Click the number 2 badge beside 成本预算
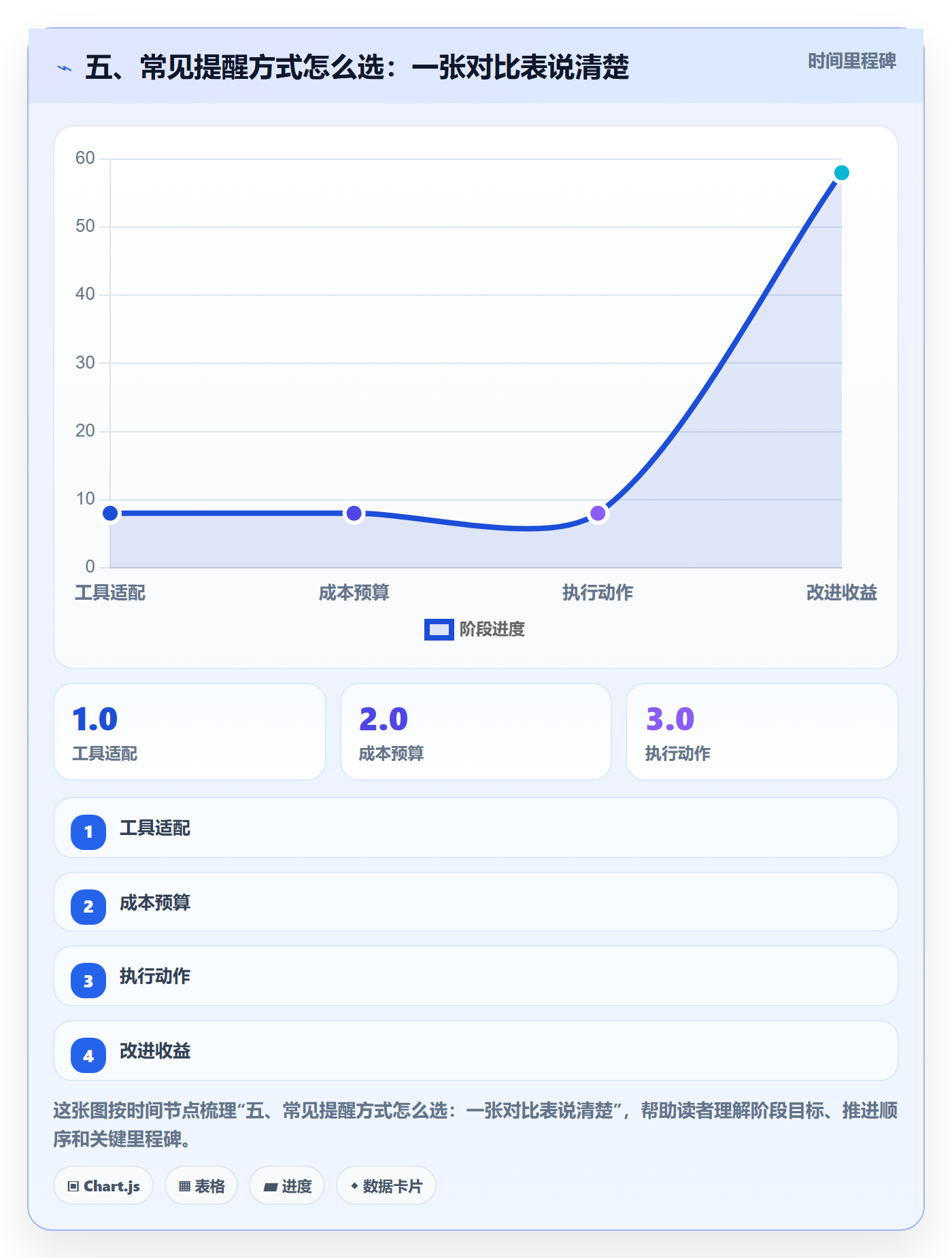This screenshot has height=1258, width=952. click(88, 906)
